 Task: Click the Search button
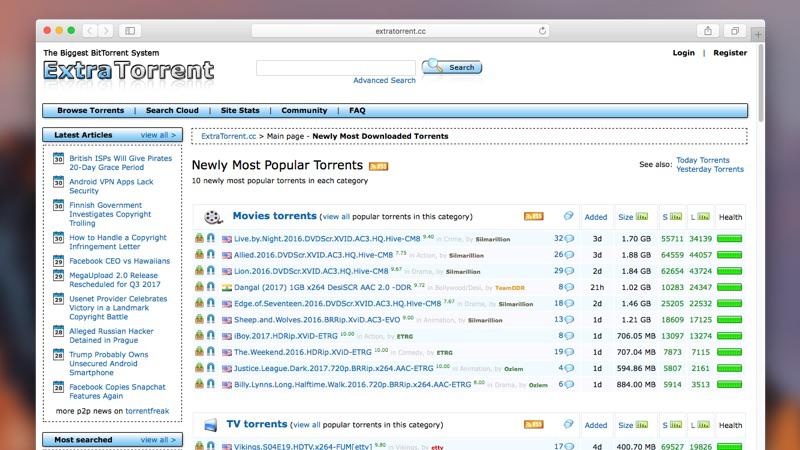click(452, 67)
